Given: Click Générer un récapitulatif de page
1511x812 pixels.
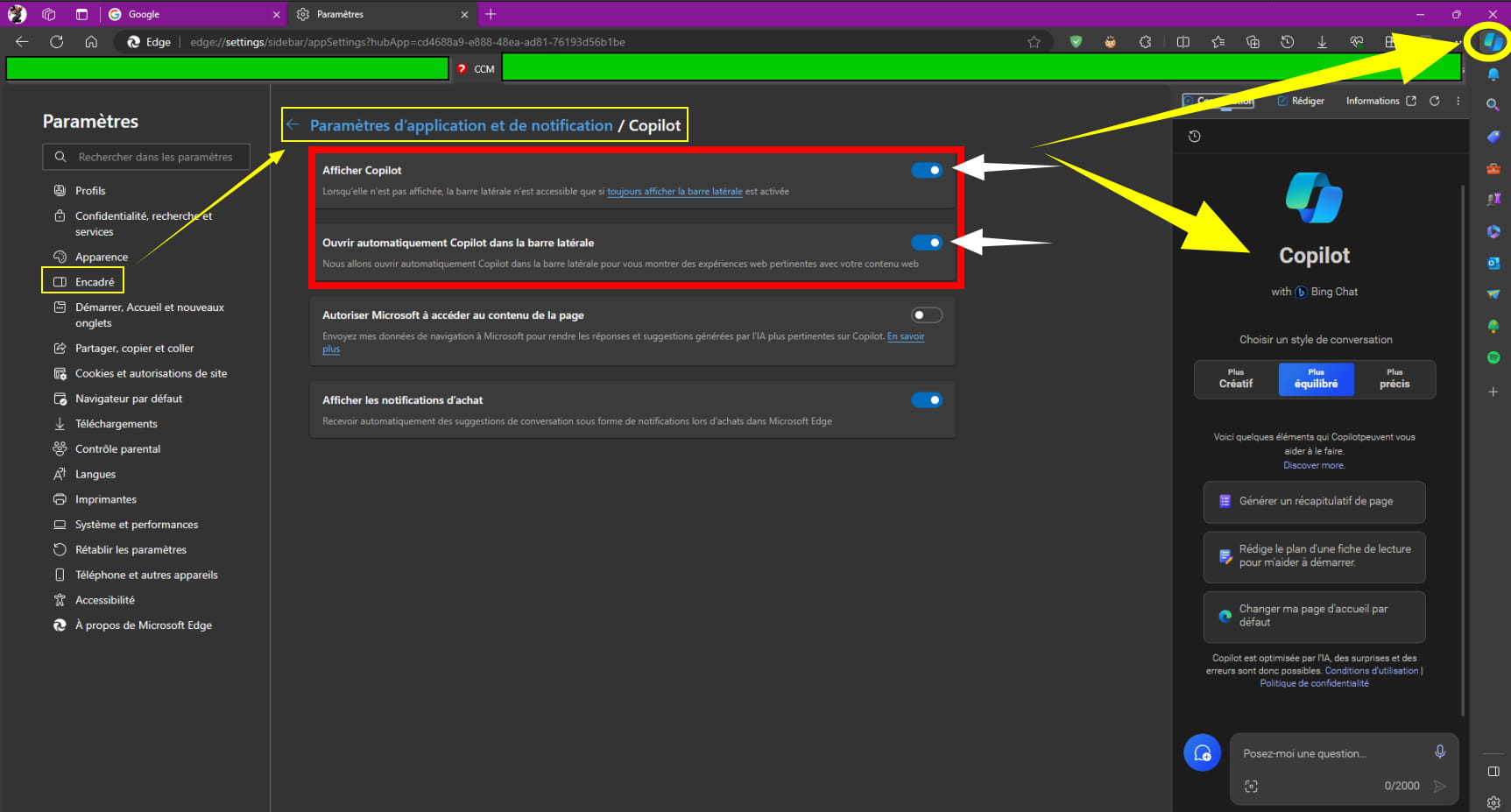Looking at the screenshot, I should (x=1314, y=502).
